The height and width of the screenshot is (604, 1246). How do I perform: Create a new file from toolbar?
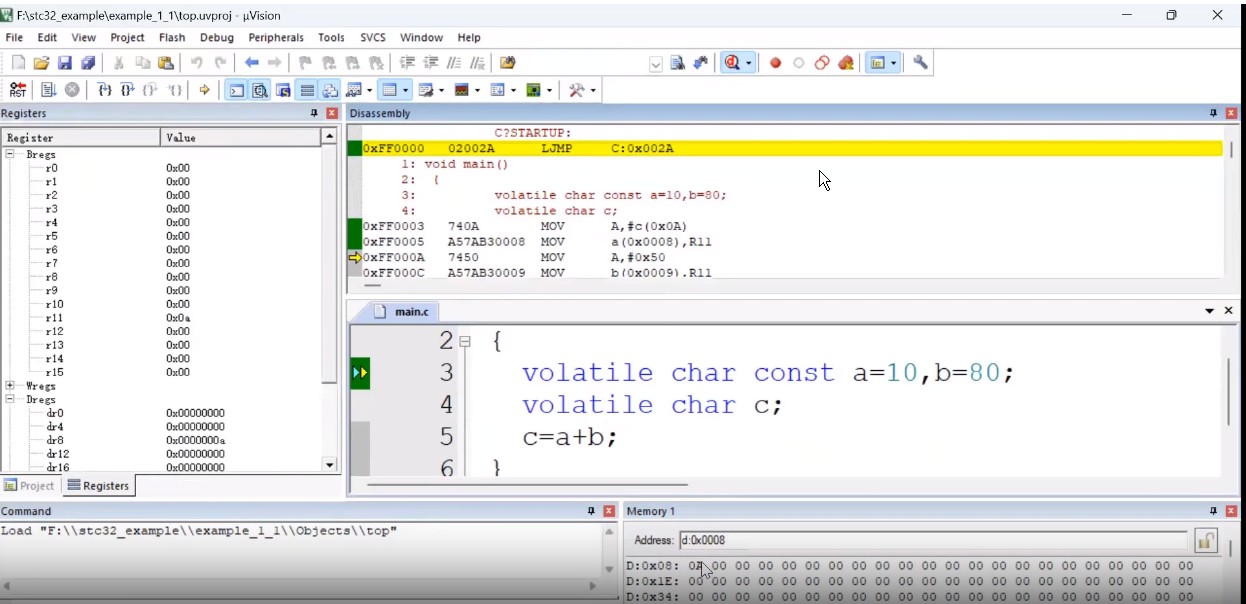(17, 62)
